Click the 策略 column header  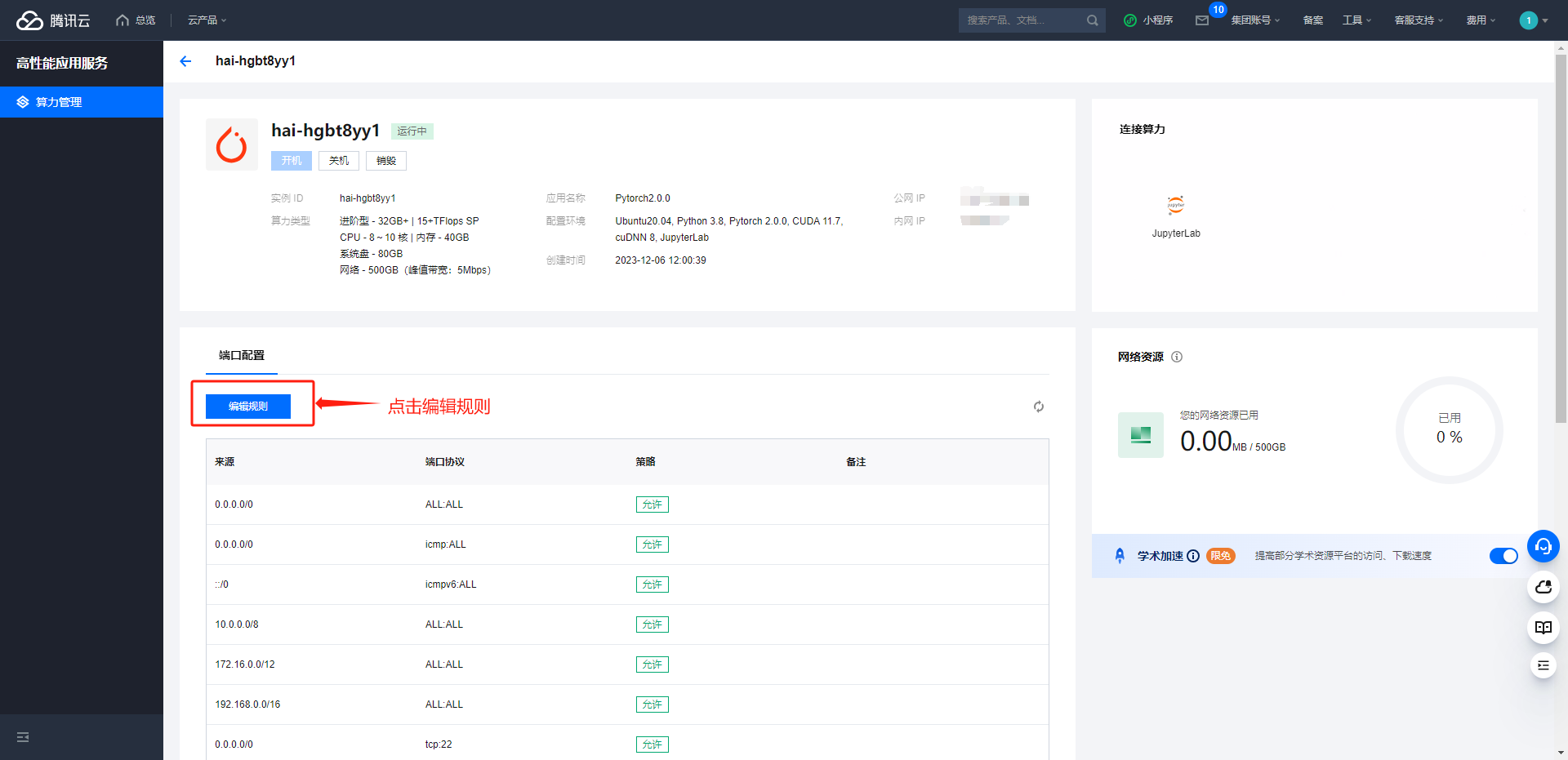(645, 462)
